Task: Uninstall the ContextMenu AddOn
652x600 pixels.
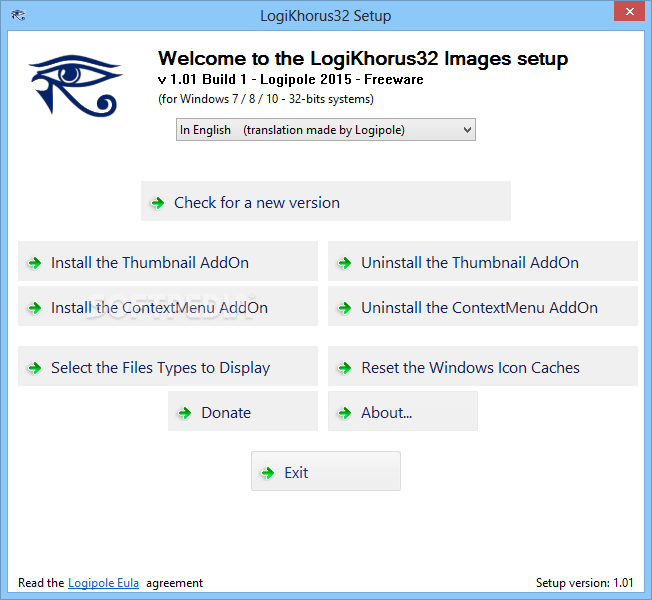Action: tap(483, 306)
